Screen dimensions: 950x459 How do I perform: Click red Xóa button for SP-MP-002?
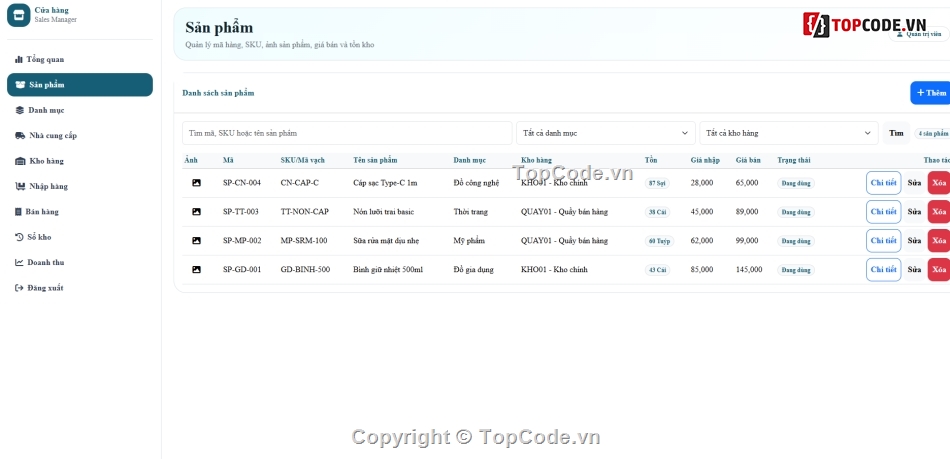[939, 240]
